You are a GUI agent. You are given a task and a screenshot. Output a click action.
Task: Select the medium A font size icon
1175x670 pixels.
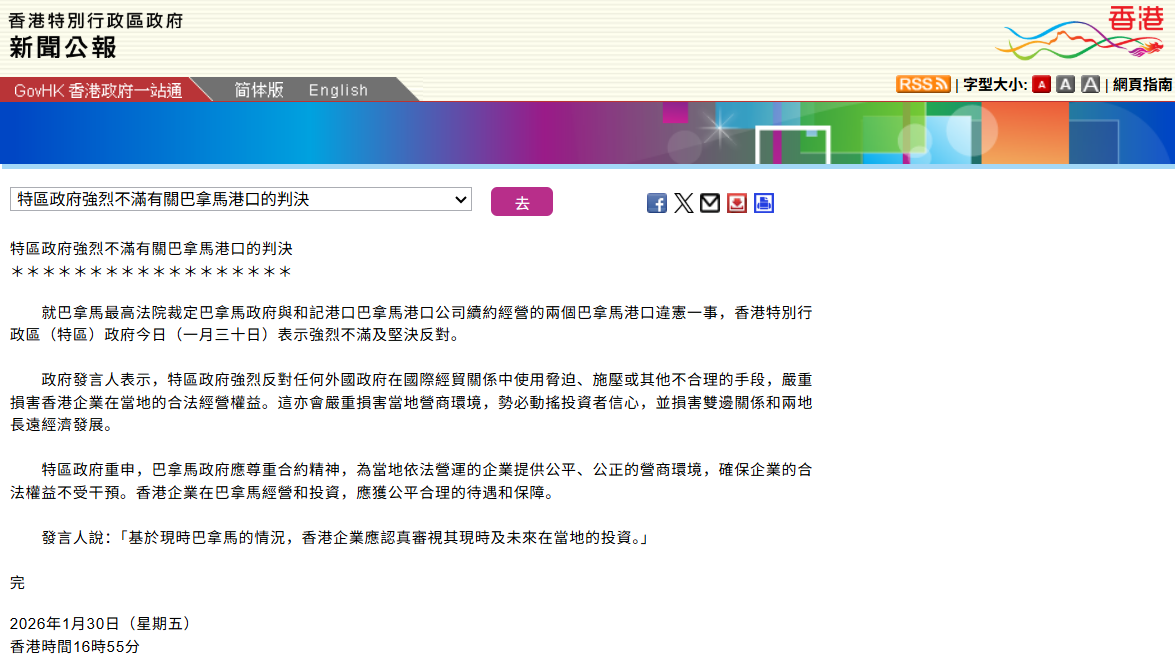coord(1065,84)
